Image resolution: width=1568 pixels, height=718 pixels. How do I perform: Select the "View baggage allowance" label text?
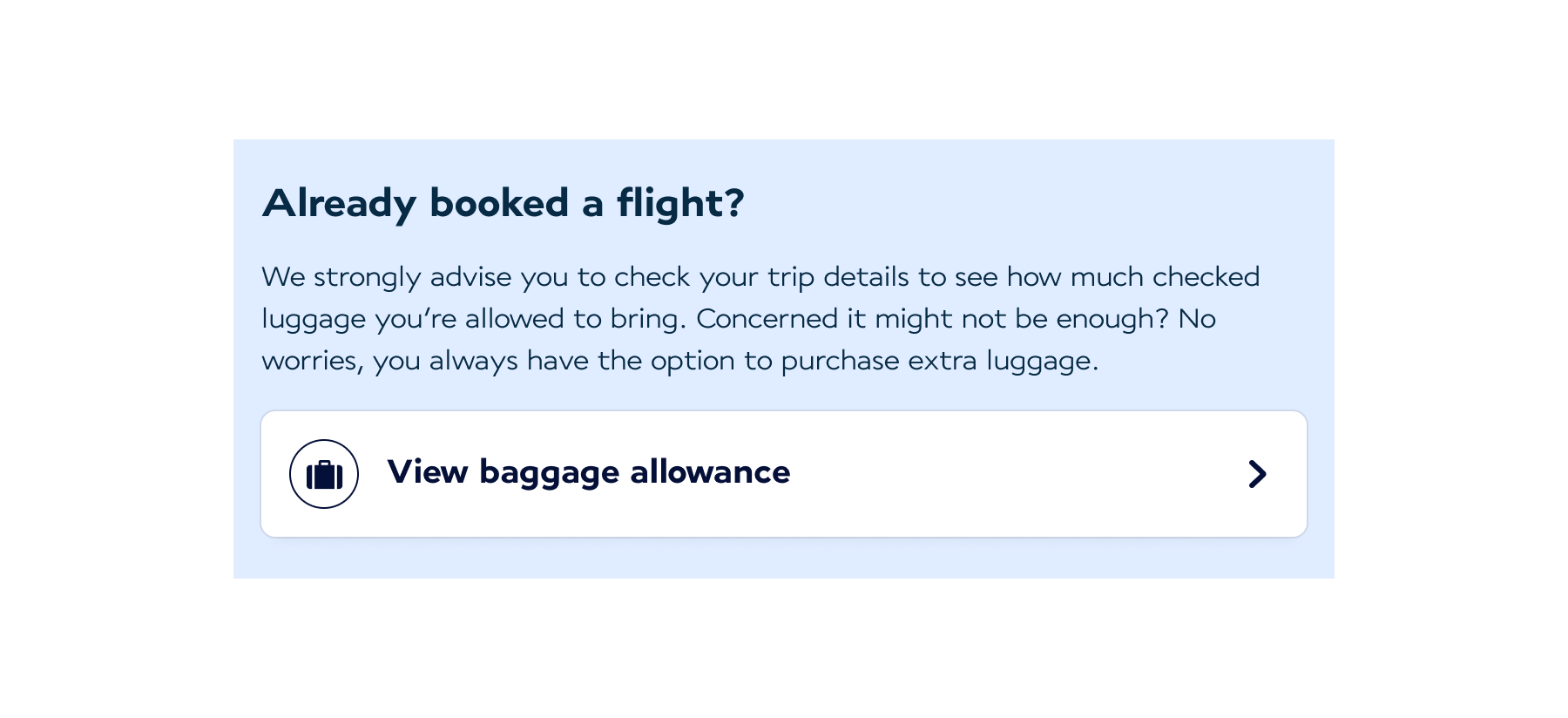(x=589, y=472)
